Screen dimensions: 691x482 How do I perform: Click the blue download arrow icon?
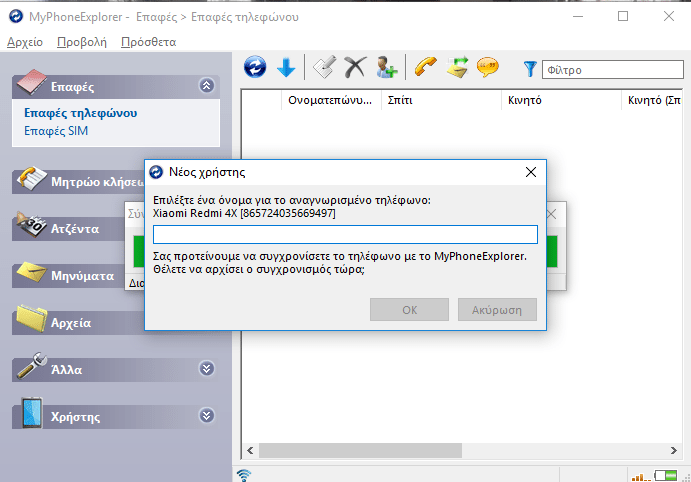click(x=286, y=67)
